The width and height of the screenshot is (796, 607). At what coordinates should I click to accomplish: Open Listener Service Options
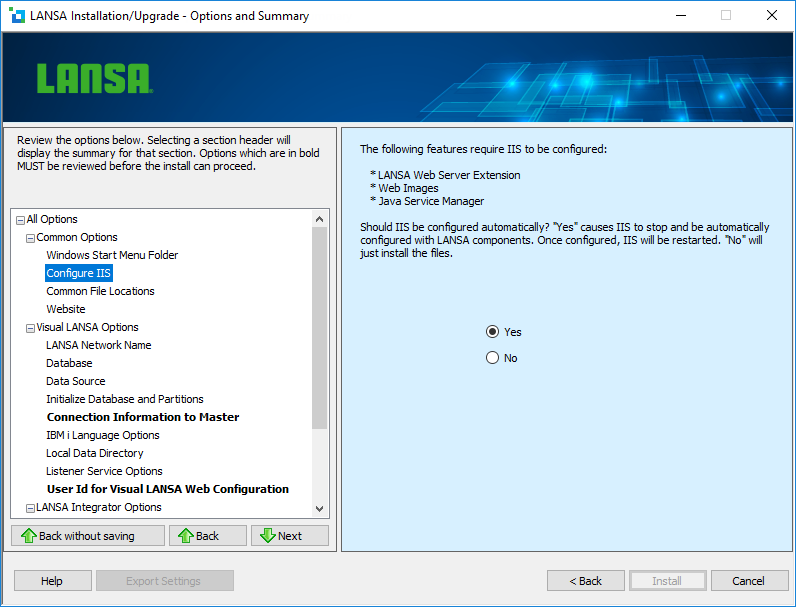(104, 471)
